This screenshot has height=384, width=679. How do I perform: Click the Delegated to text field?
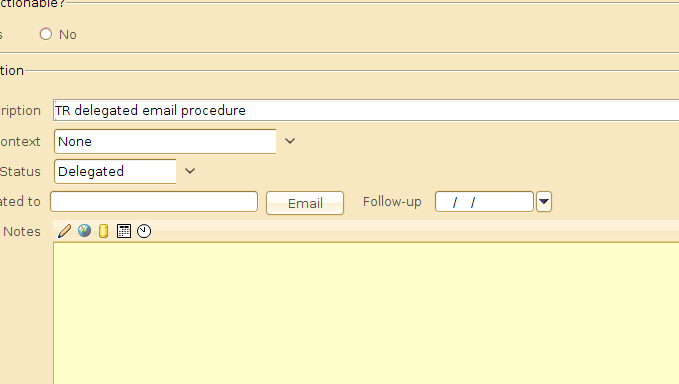pyautogui.click(x=154, y=201)
